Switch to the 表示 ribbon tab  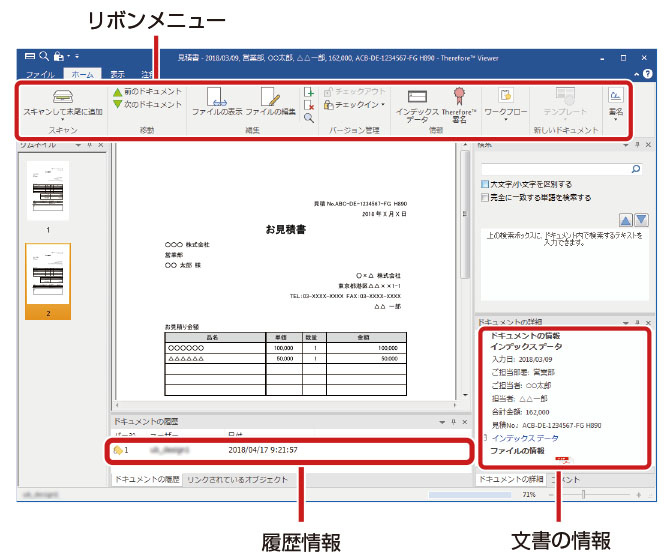[x=117, y=74]
